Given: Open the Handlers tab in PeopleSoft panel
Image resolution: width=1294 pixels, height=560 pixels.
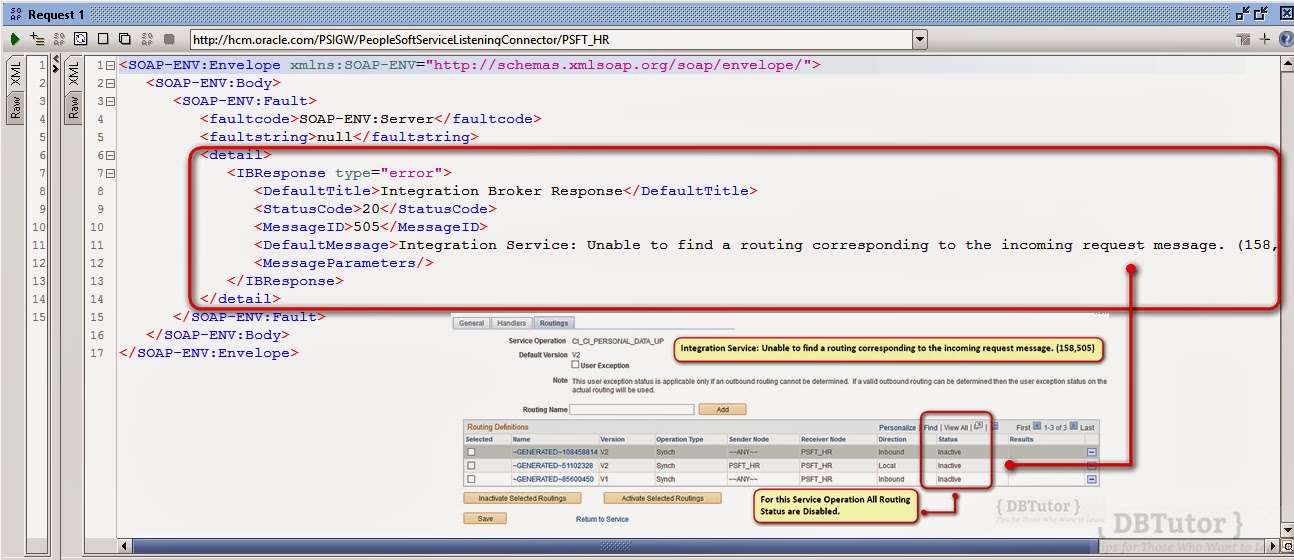Looking at the screenshot, I should coord(512,323).
